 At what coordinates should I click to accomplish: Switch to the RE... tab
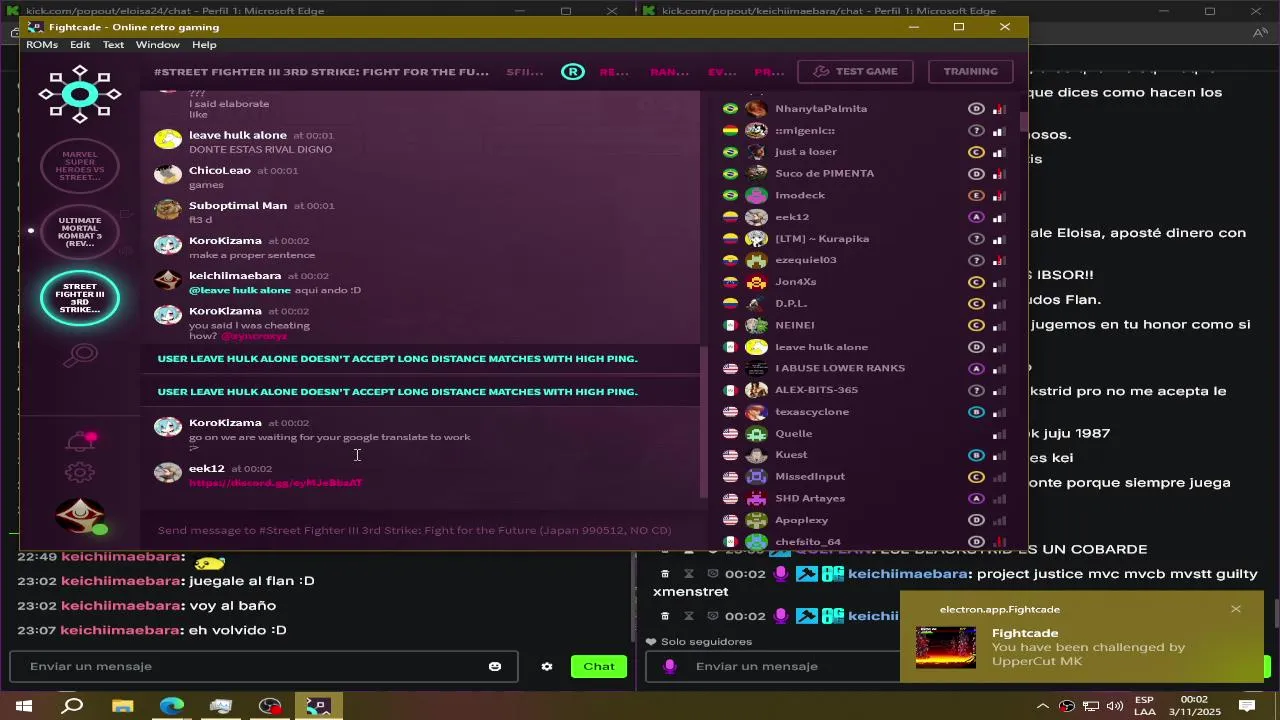coord(614,72)
